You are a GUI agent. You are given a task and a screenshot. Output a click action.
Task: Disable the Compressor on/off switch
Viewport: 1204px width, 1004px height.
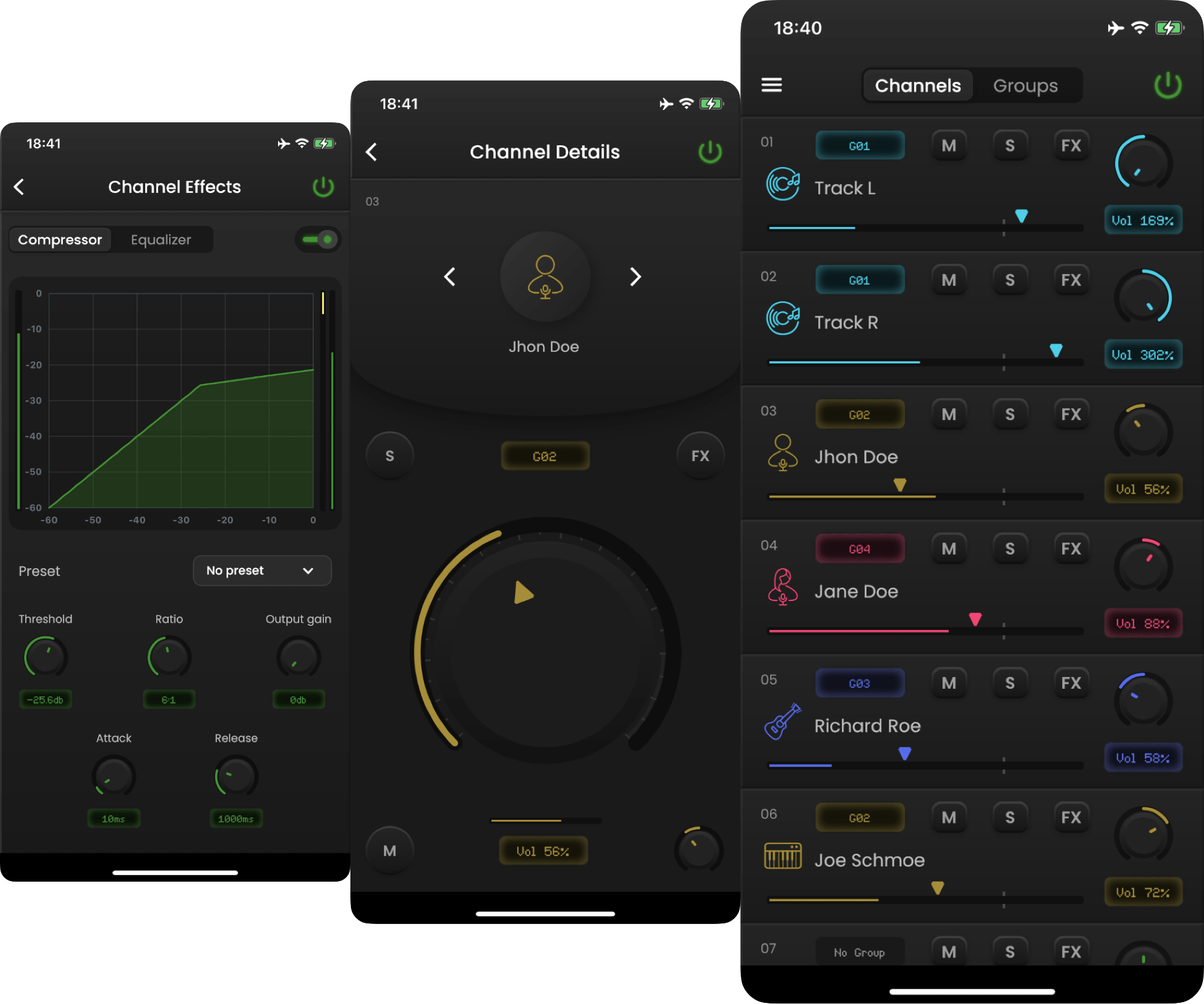click(x=318, y=239)
